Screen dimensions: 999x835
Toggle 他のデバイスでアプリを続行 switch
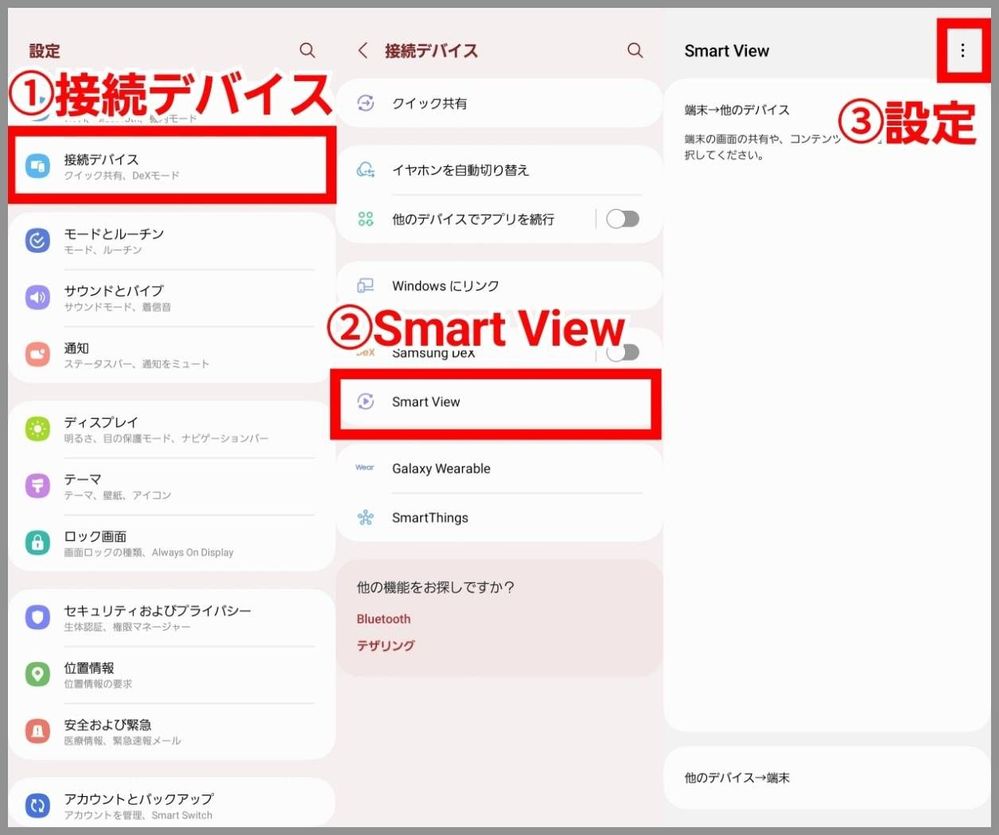click(x=622, y=219)
